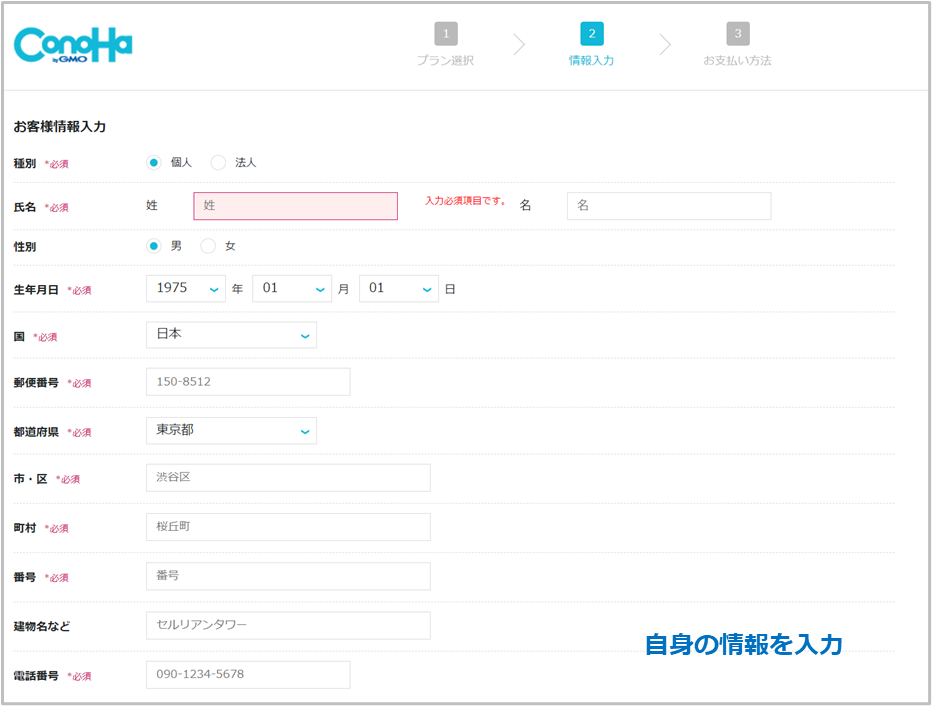This screenshot has width=932, height=706.
Task: Open the prefecture dropdown showing 東京都
Action: click(x=231, y=431)
